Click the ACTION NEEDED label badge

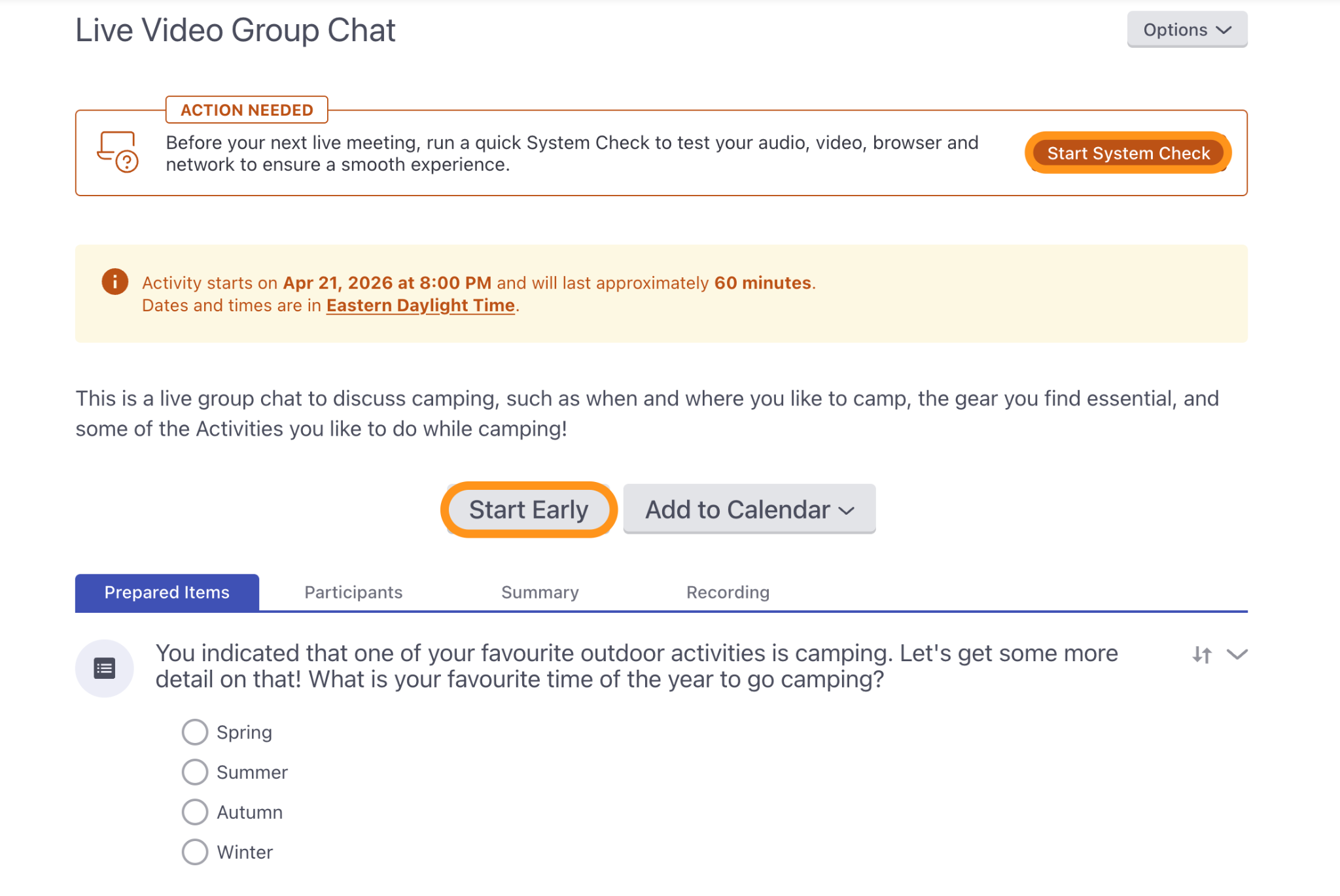pyautogui.click(x=247, y=110)
